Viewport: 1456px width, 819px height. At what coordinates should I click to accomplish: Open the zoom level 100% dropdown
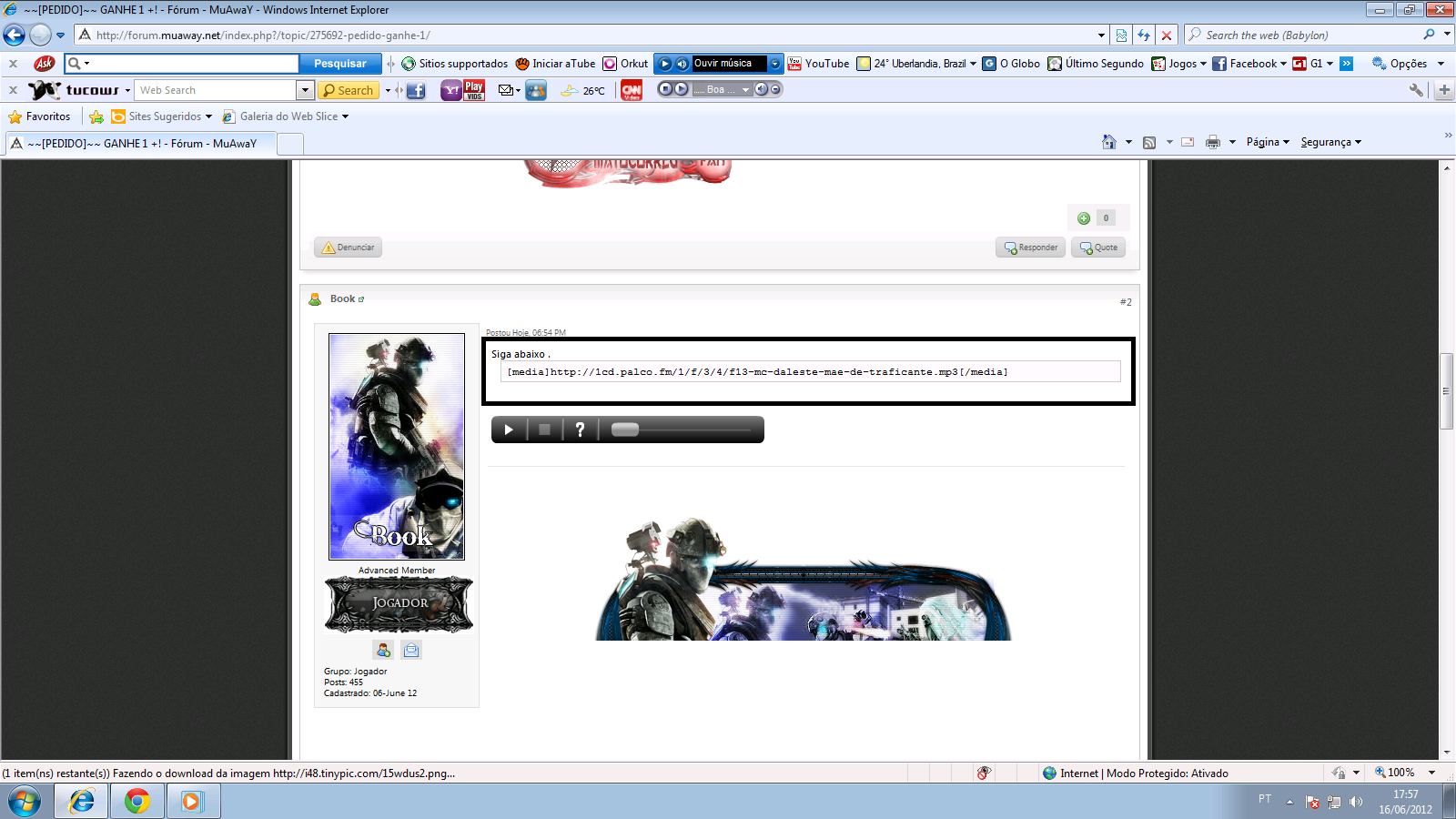[x=1431, y=773]
